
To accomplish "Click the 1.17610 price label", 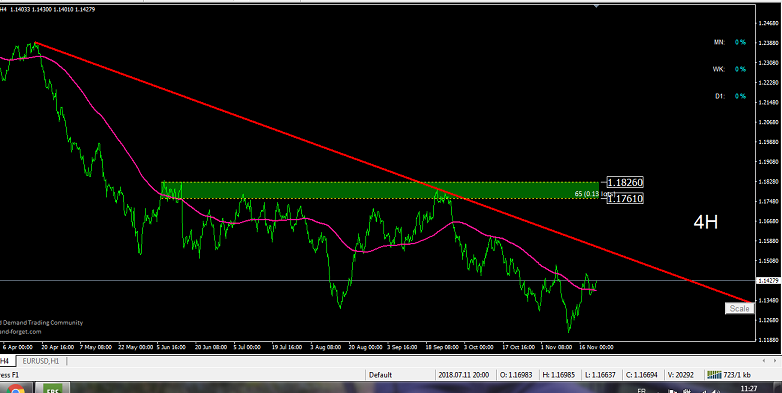I will (x=624, y=198).
